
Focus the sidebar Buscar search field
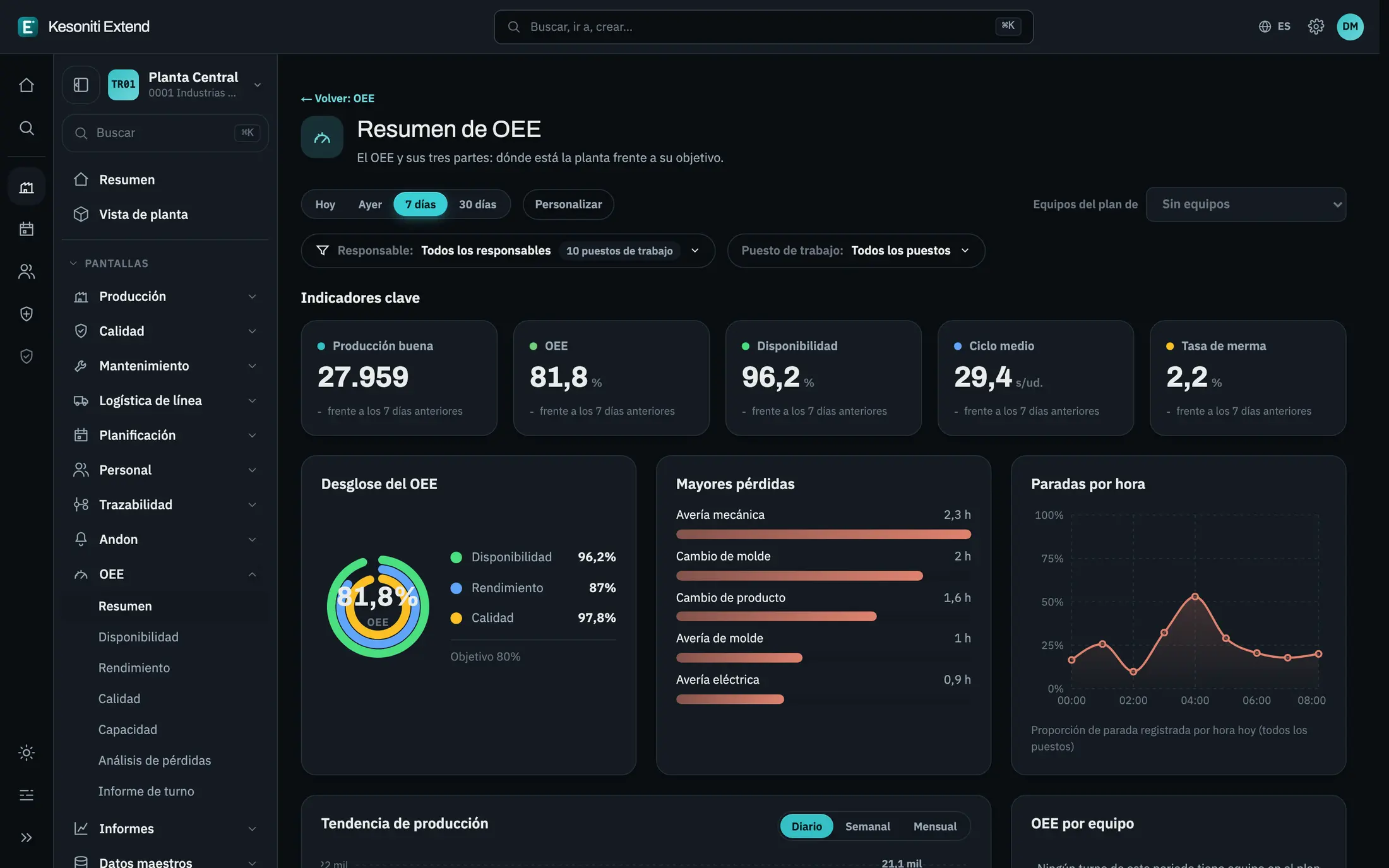coord(165,133)
